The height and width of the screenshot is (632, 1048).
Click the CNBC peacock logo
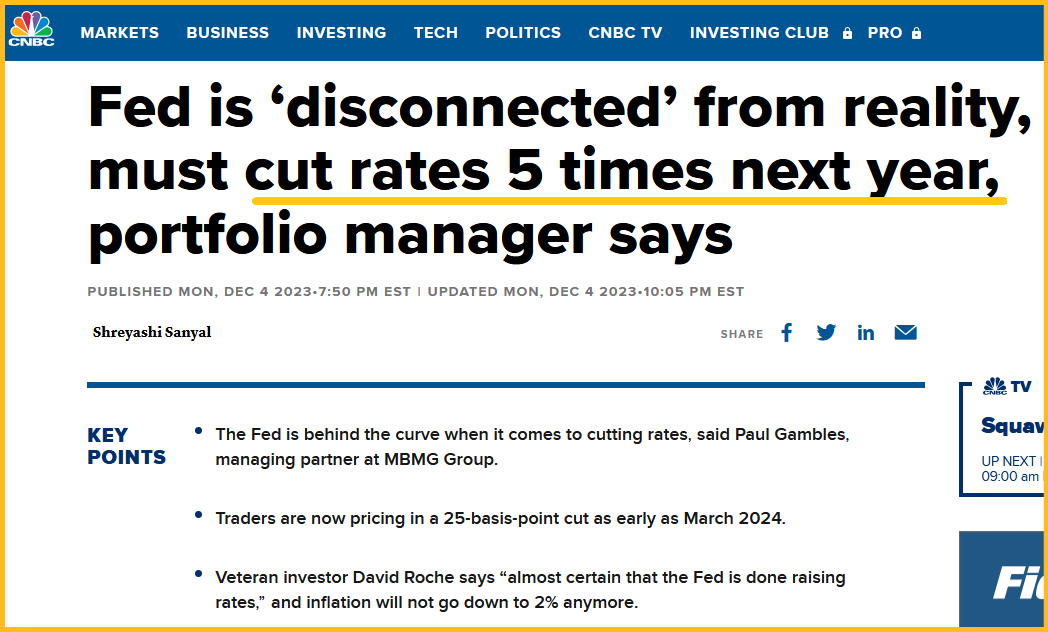tap(32, 29)
